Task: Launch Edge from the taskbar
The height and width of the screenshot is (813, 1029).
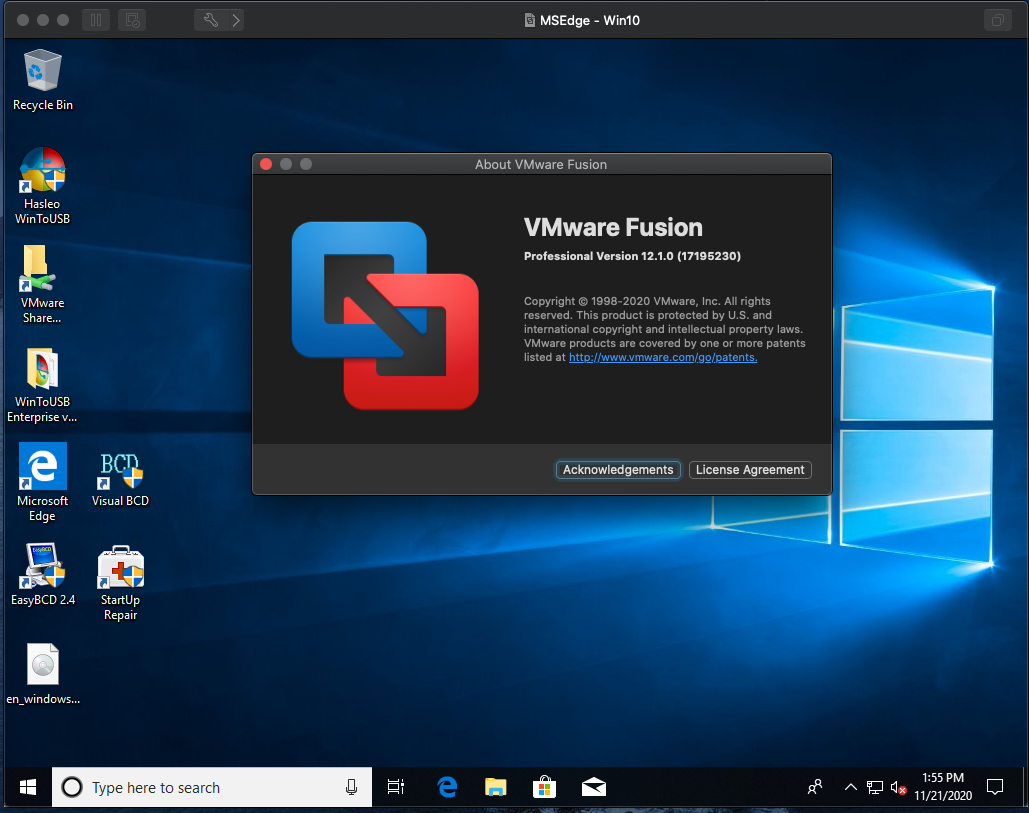Action: coord(447,787)
